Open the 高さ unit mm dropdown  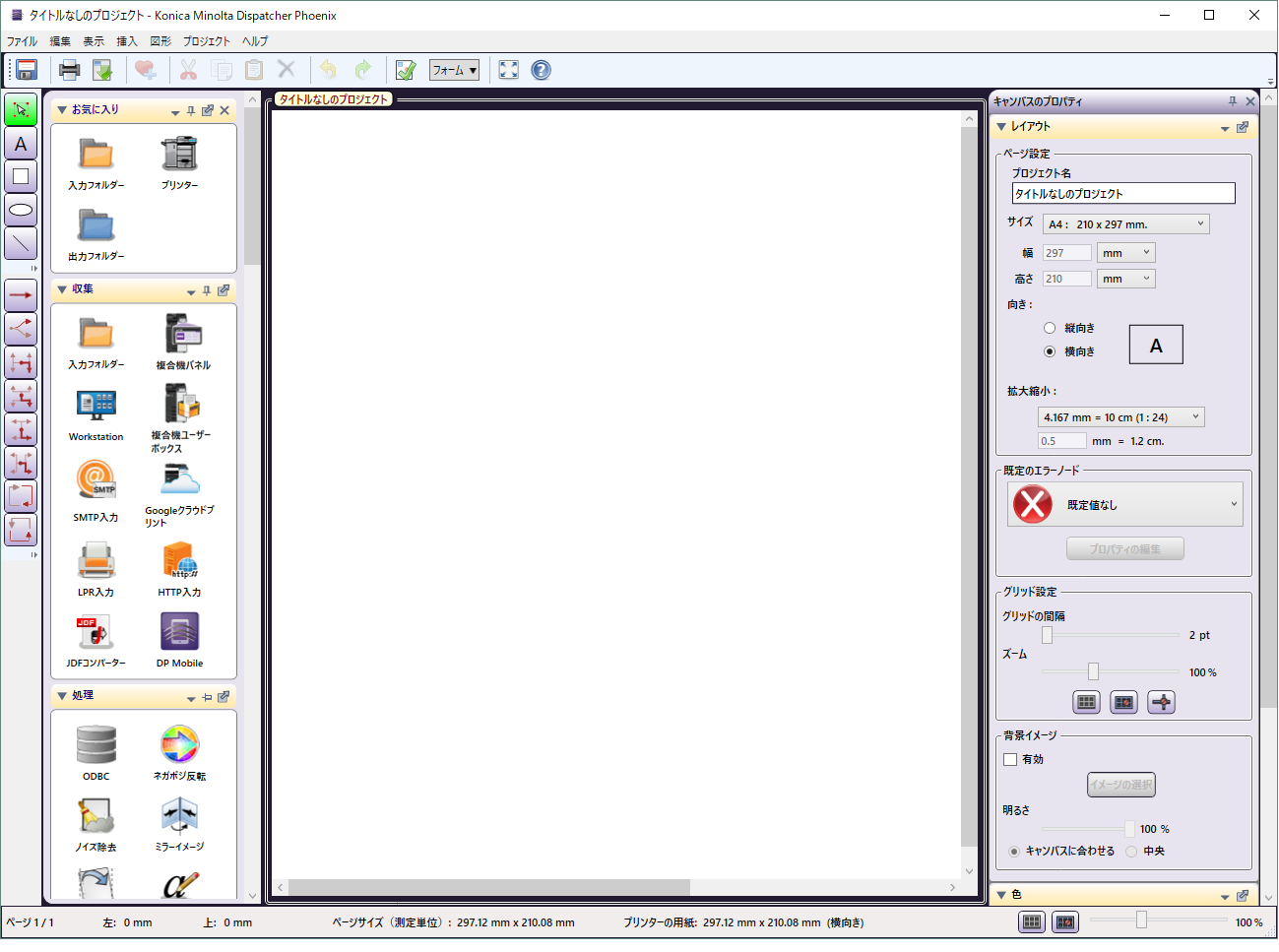[1125, 279]
